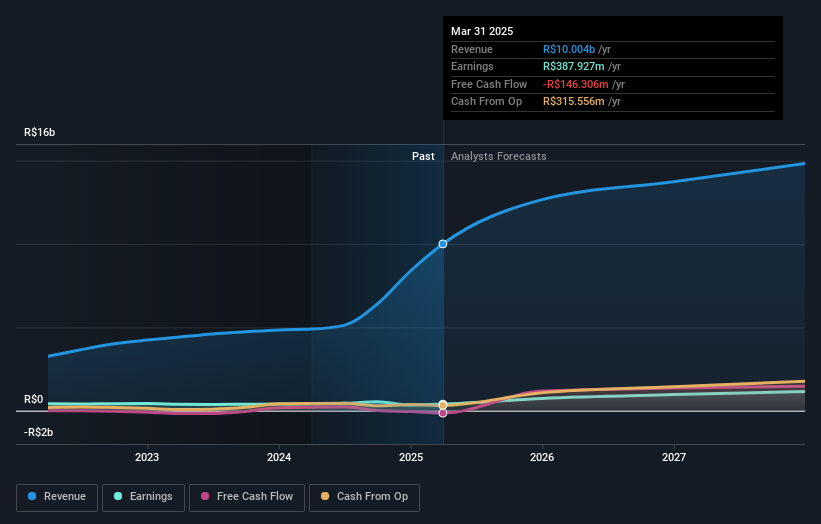Toggle the Free Cash Flow legend button

click(x=247, y=497)
